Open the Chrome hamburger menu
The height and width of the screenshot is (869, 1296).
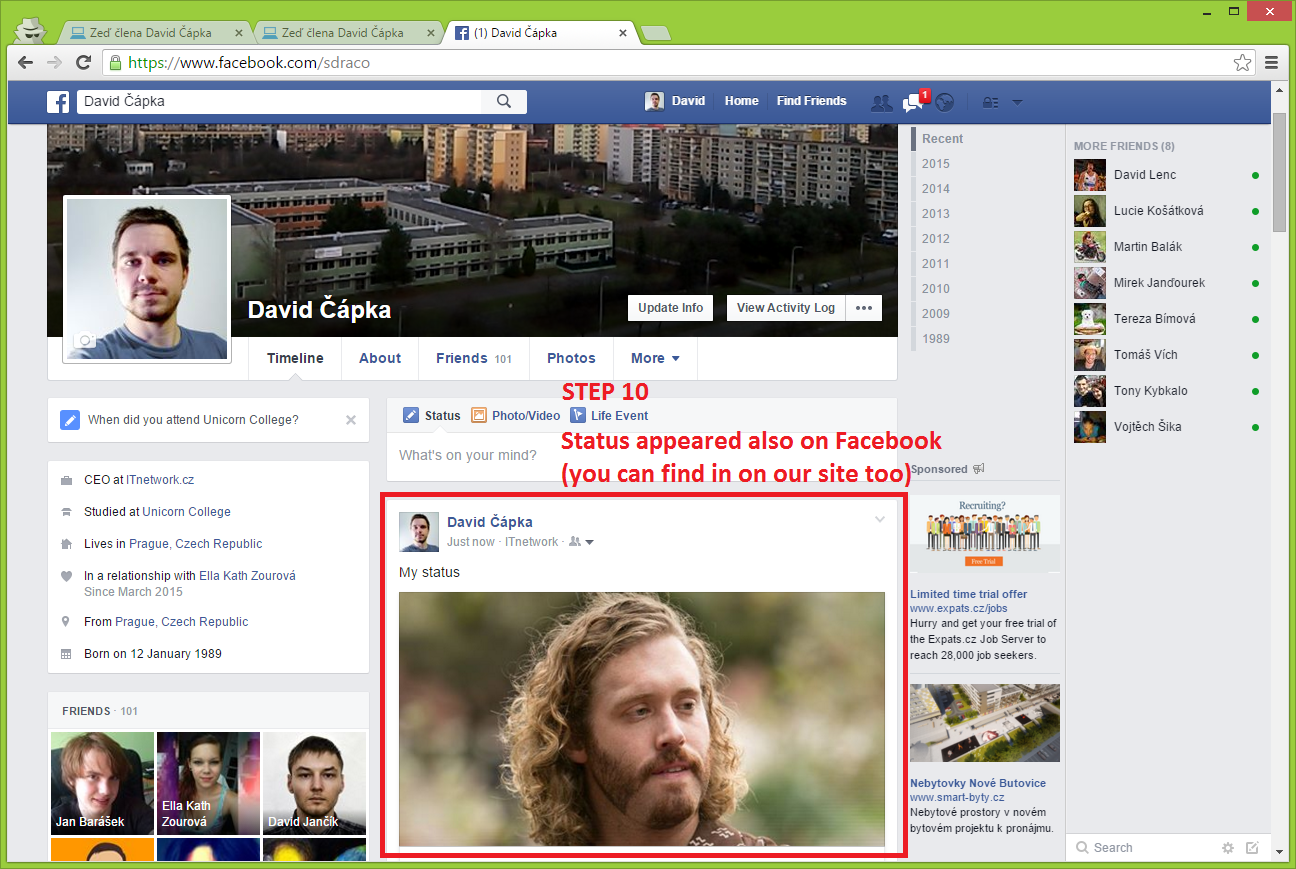(1272, 62)
